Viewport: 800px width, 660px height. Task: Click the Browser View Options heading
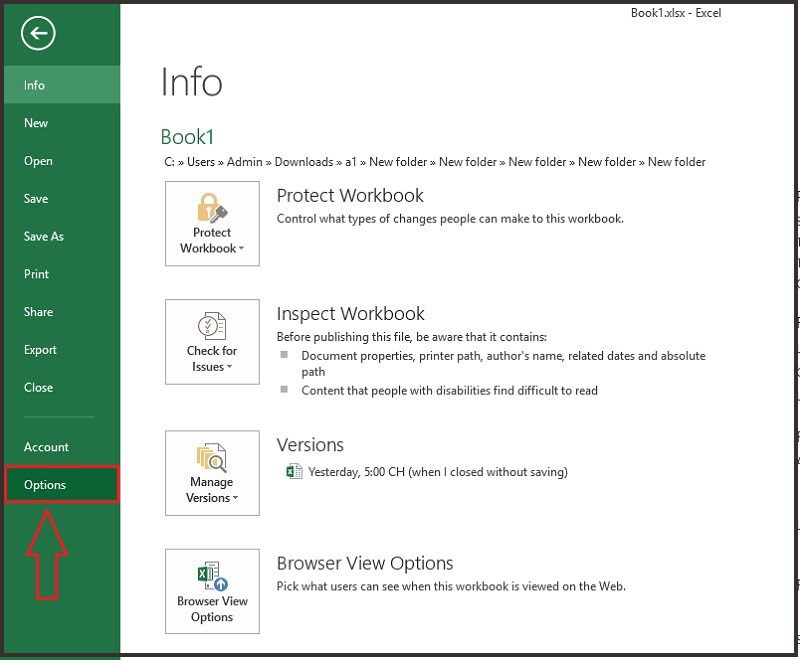[365, 563]
